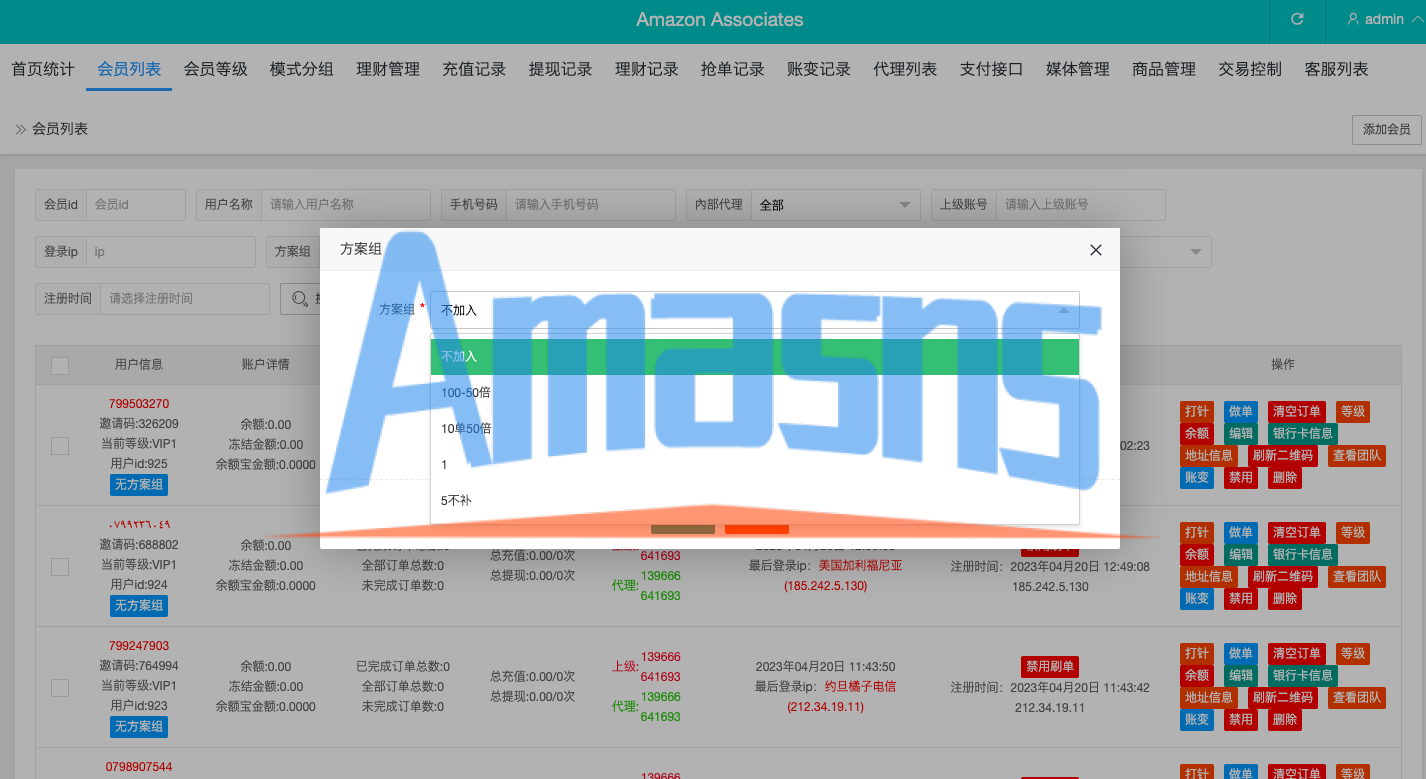Click 银行卡信息 for user 799503270

click(x=1303, y=434)
